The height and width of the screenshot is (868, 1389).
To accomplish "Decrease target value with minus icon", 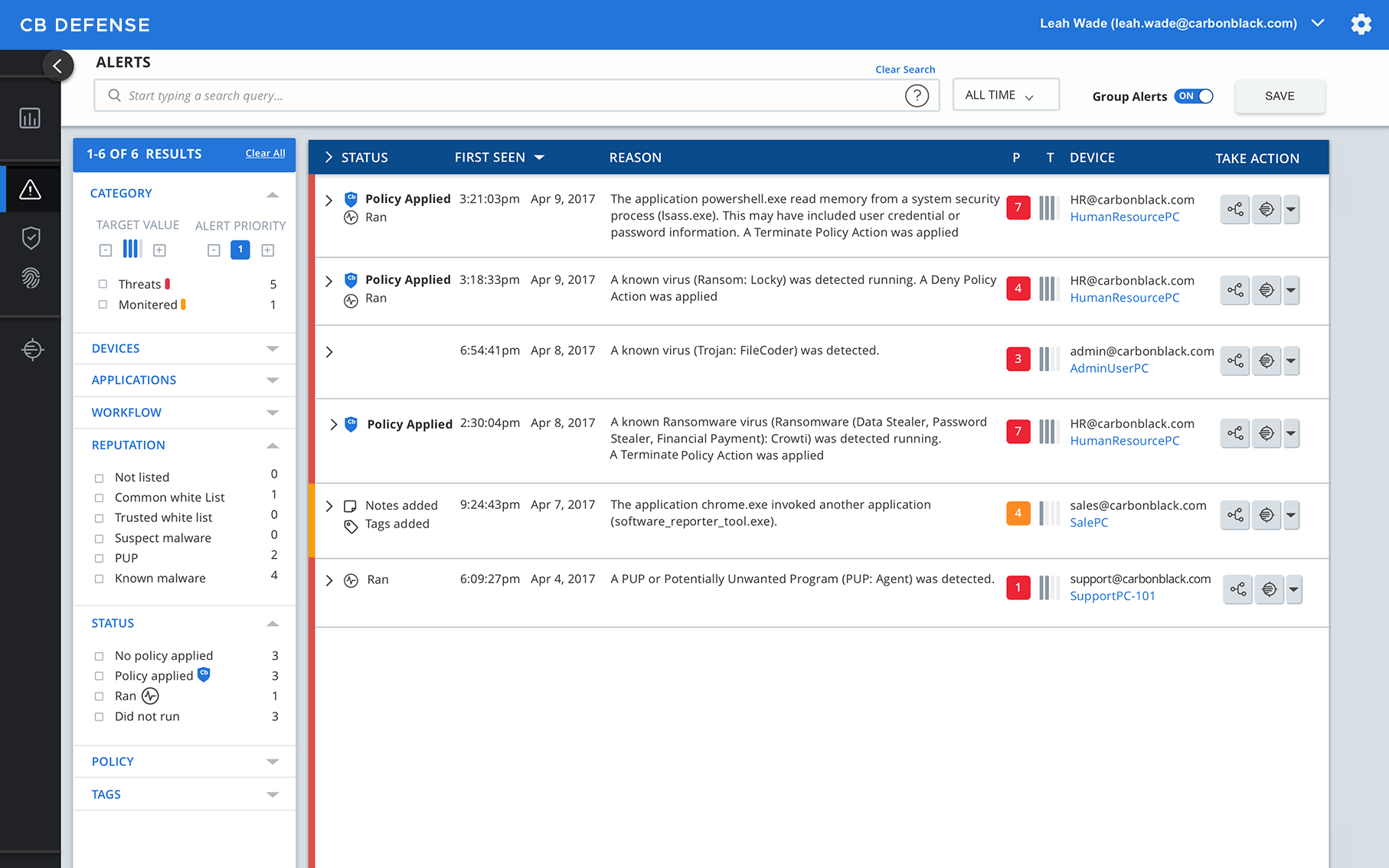I will pyautogui.click(x=106, y=250).
